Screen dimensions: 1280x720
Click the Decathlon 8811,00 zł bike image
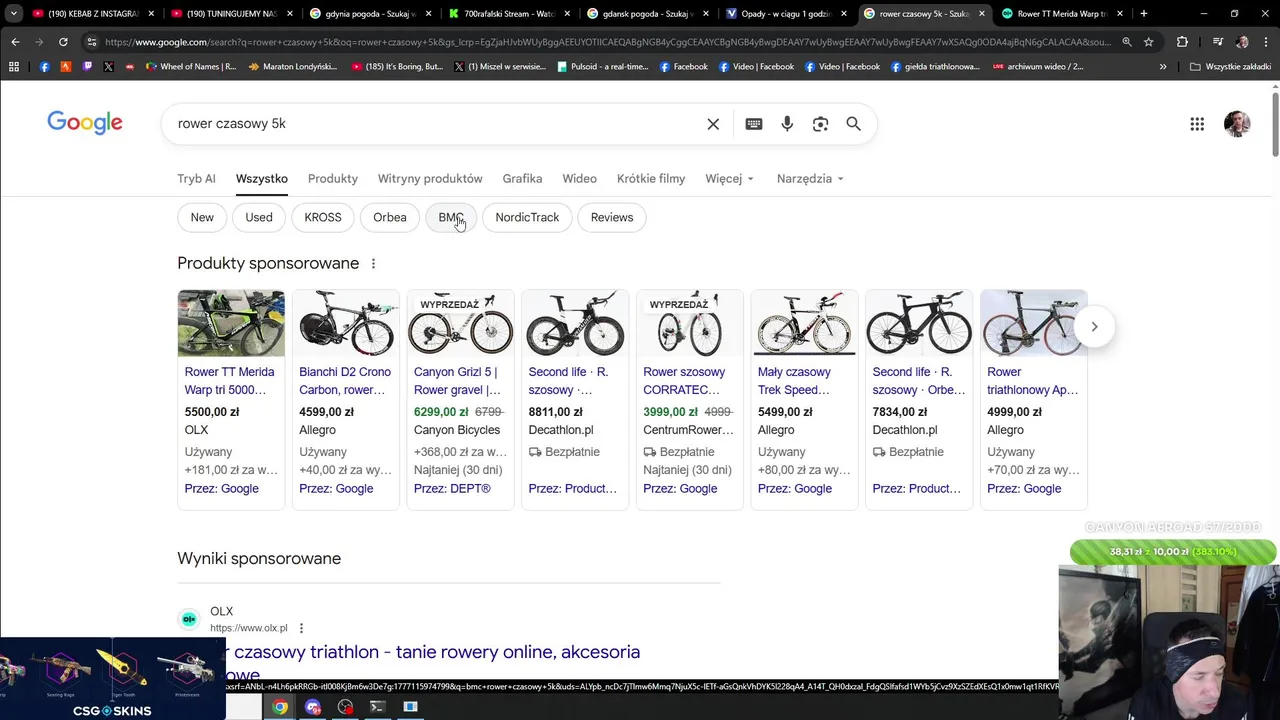tap(575, 323)
